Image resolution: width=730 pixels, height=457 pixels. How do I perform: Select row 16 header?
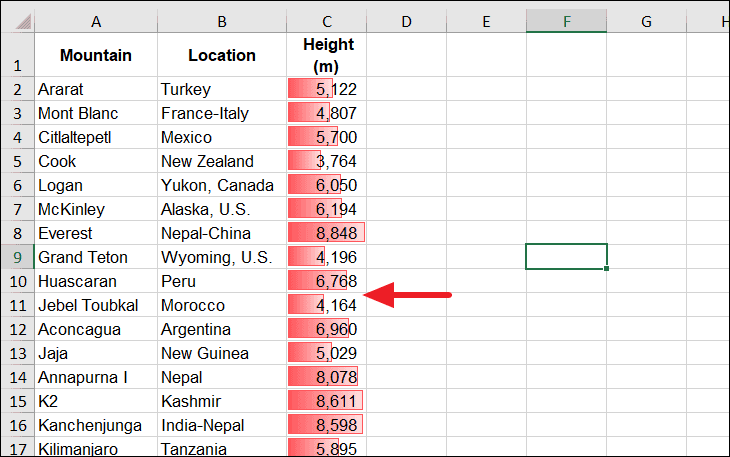coord(17,425)
